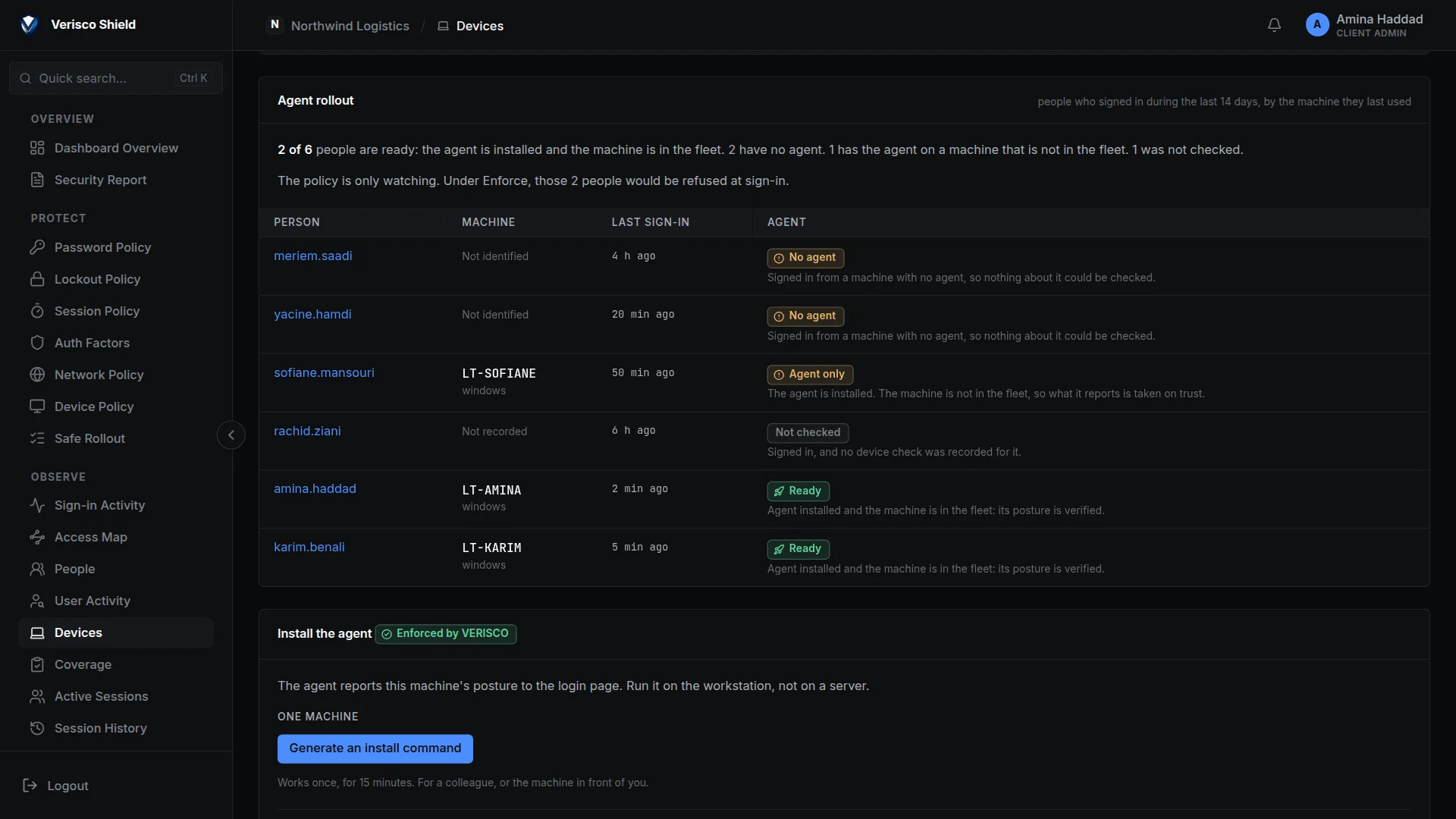Click the Agent only status badge
Image resolution: width=1456 pixels, height=819 pixels.
click(x=810, y=375)
